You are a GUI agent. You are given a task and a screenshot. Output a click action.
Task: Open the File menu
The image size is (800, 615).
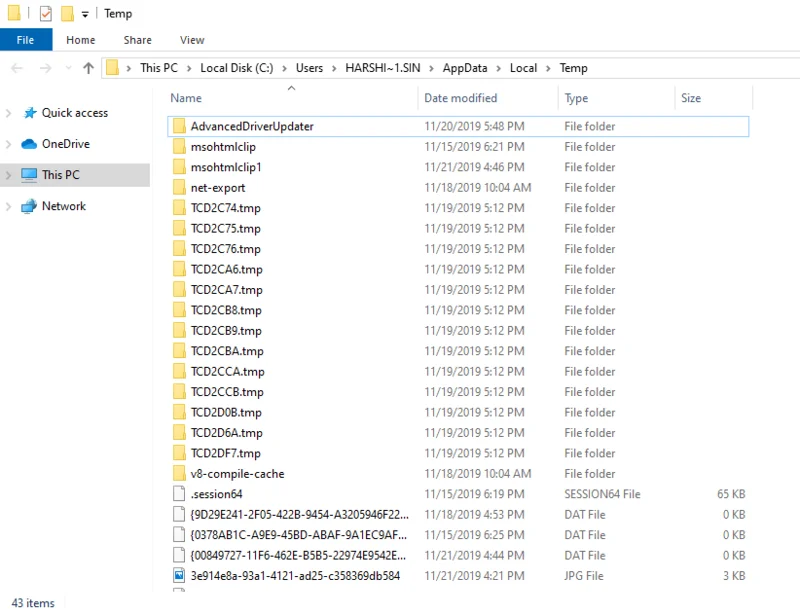pos(26,40)
